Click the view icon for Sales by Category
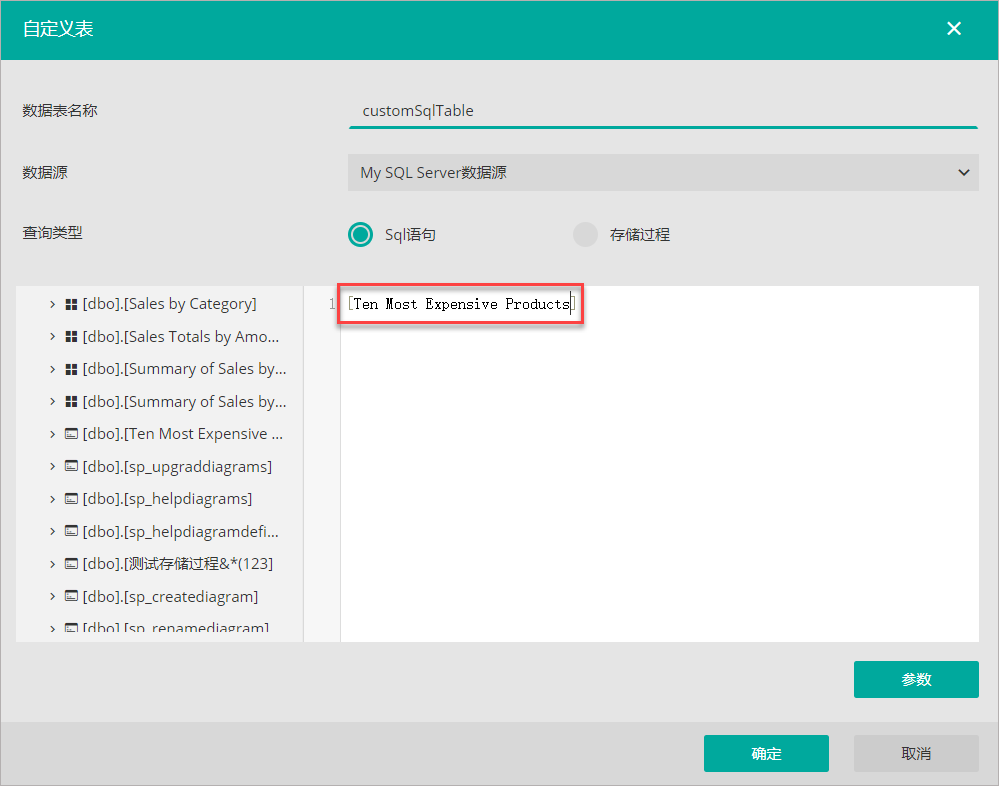999x786 pixels. 71,304
